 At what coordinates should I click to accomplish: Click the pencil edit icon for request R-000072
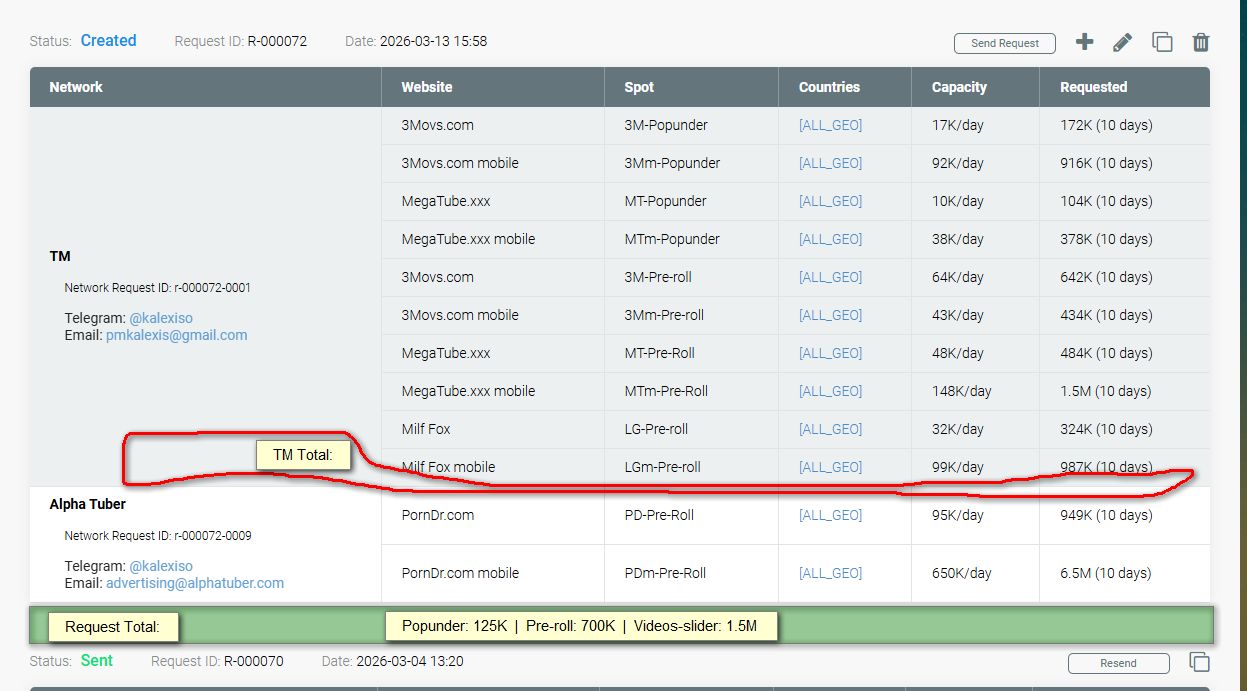[x=1122, y=42]
